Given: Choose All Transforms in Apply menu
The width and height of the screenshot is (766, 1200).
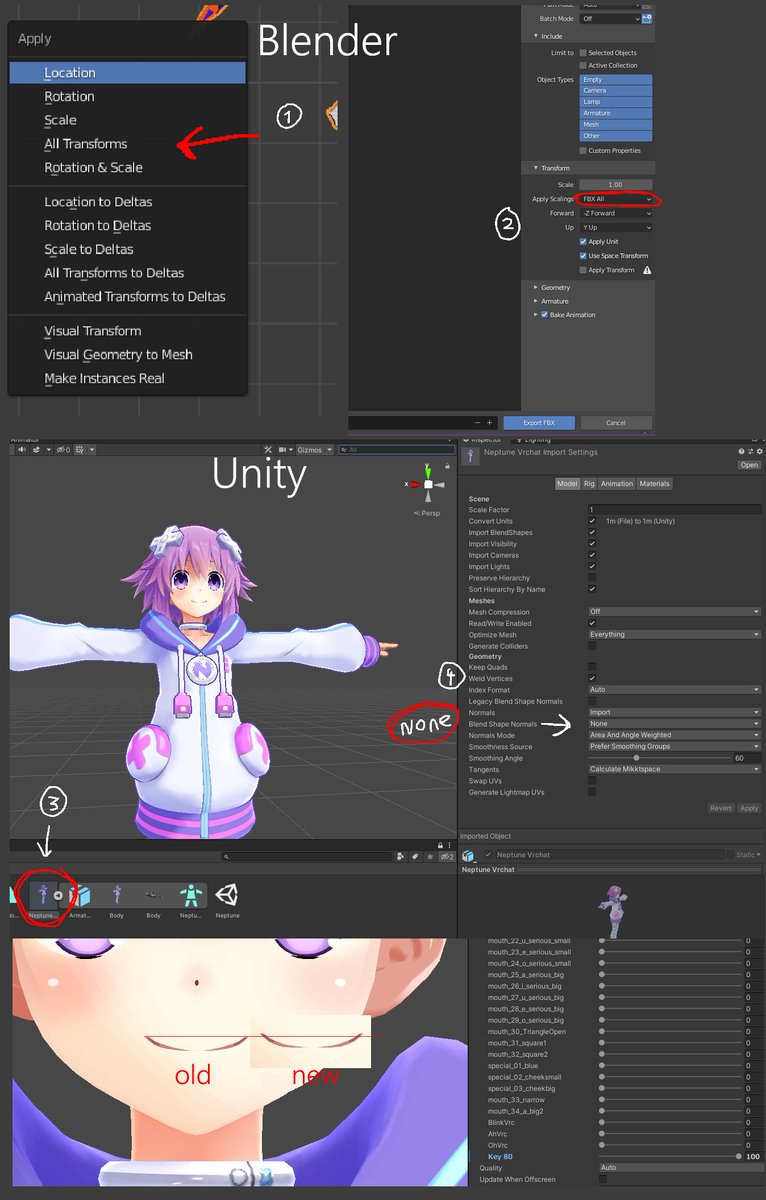Looking at the screenshot, I should tap(86, 144).
